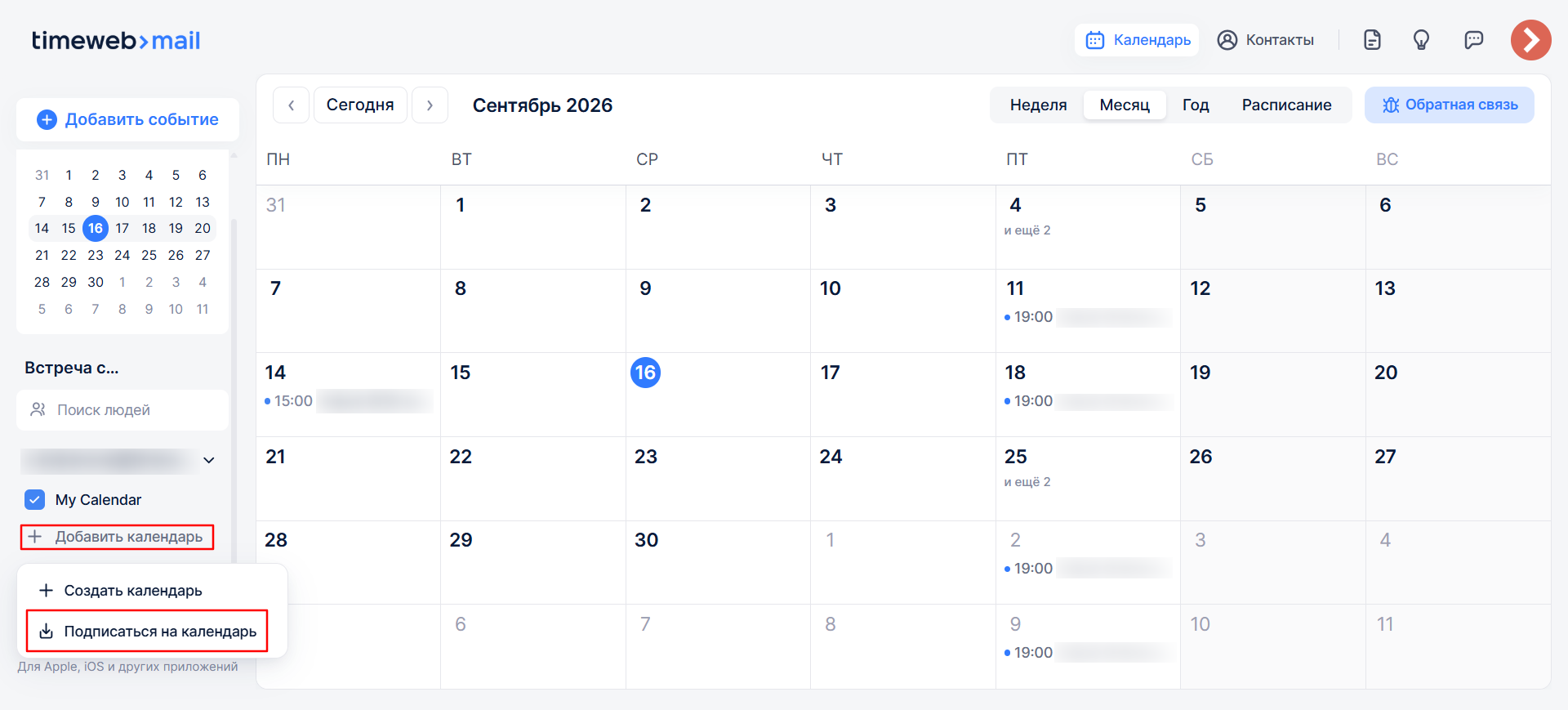Go to next month arrow
The height and width of the screenshot is (710, 1568).
pyautogui.click(x=430, y=105)
